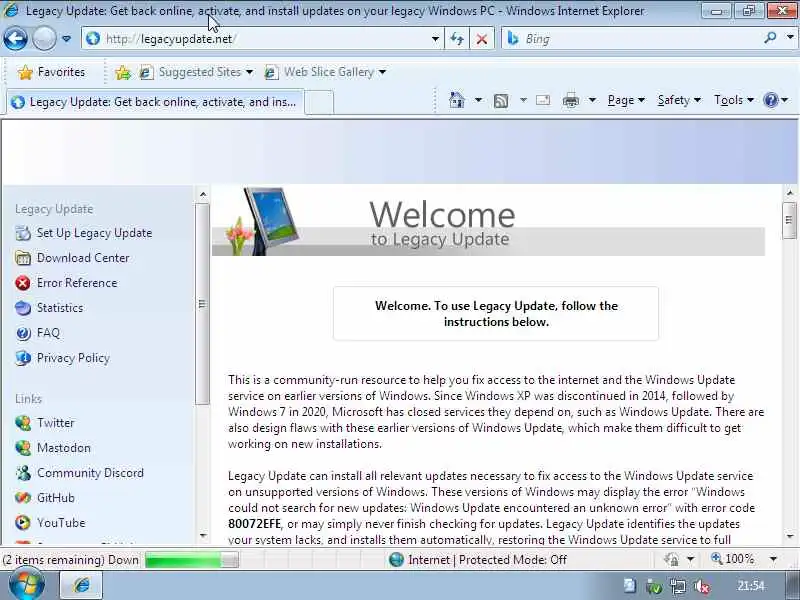Click the network tray icon
800x600 pixels.
tap(678, 587)
